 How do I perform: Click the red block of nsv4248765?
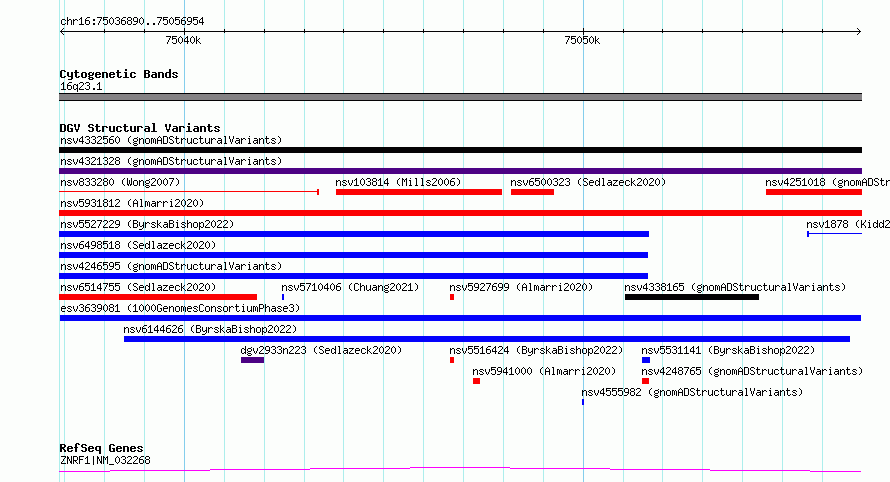(x=645, y=381)
